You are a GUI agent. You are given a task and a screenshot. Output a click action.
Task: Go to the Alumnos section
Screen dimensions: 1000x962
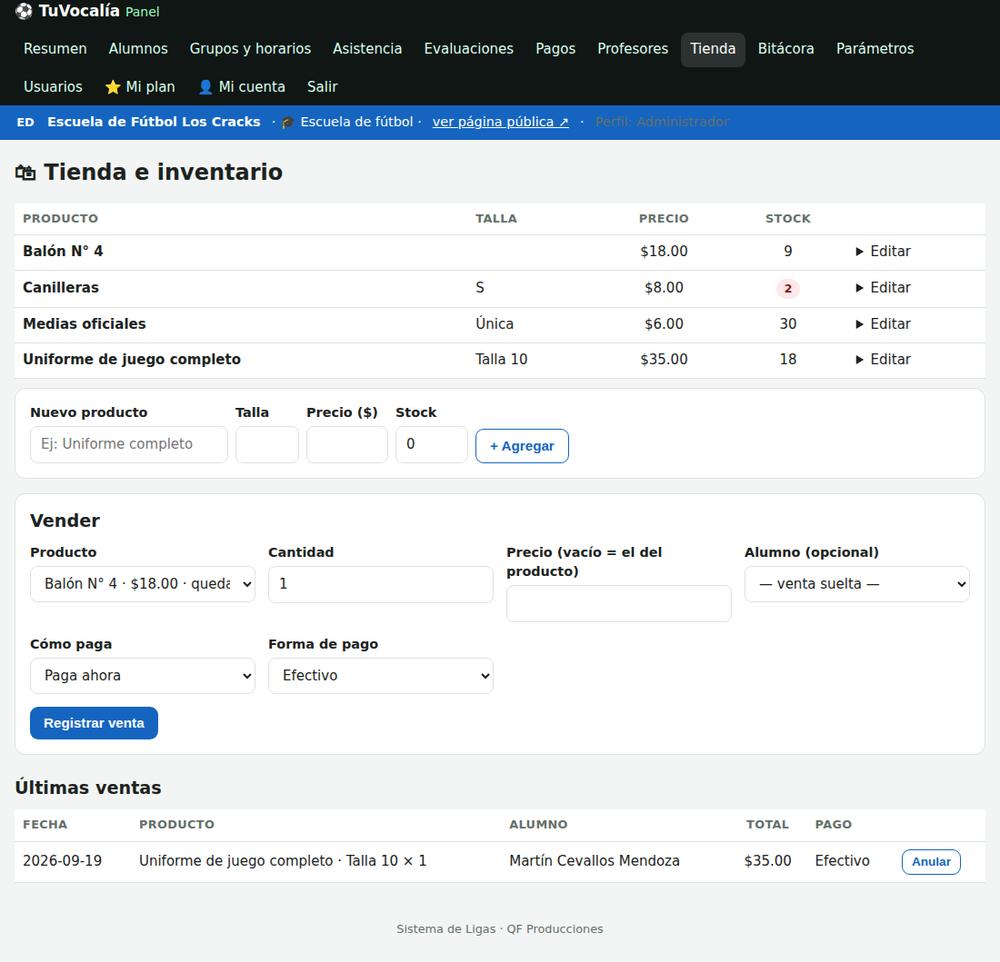tap(138, 48)
